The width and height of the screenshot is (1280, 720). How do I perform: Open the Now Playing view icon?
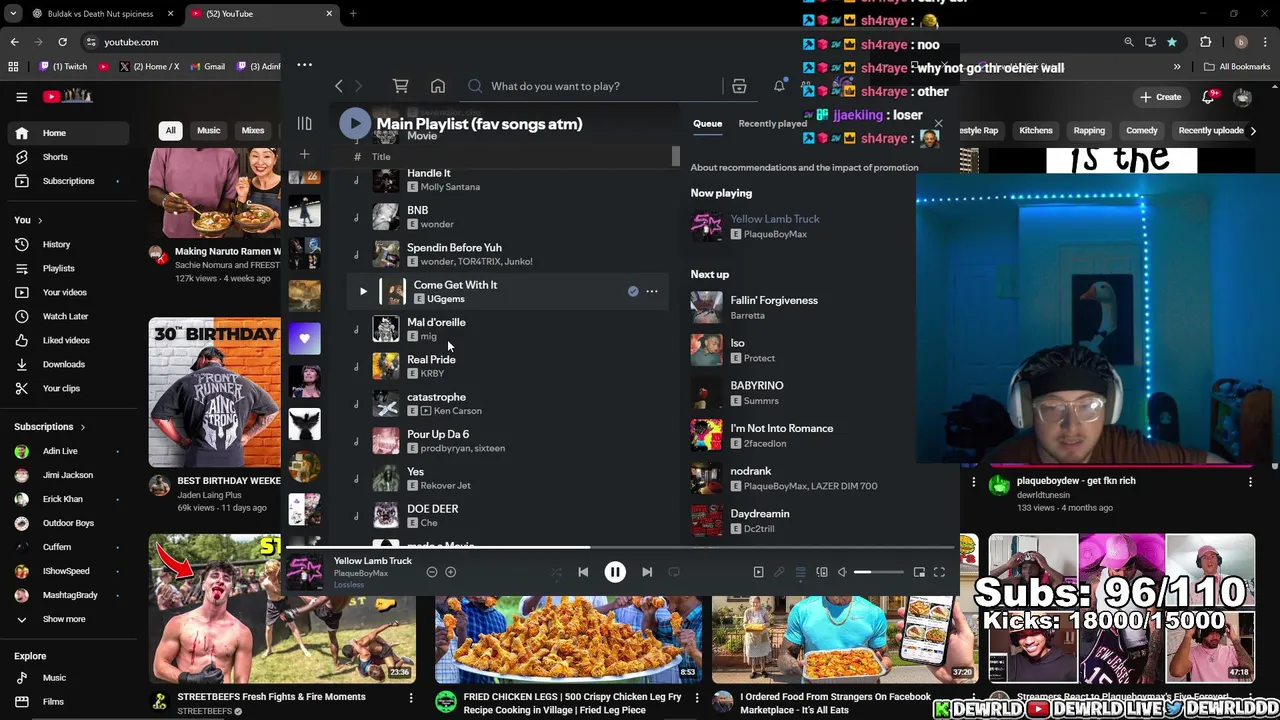[758, 572]
